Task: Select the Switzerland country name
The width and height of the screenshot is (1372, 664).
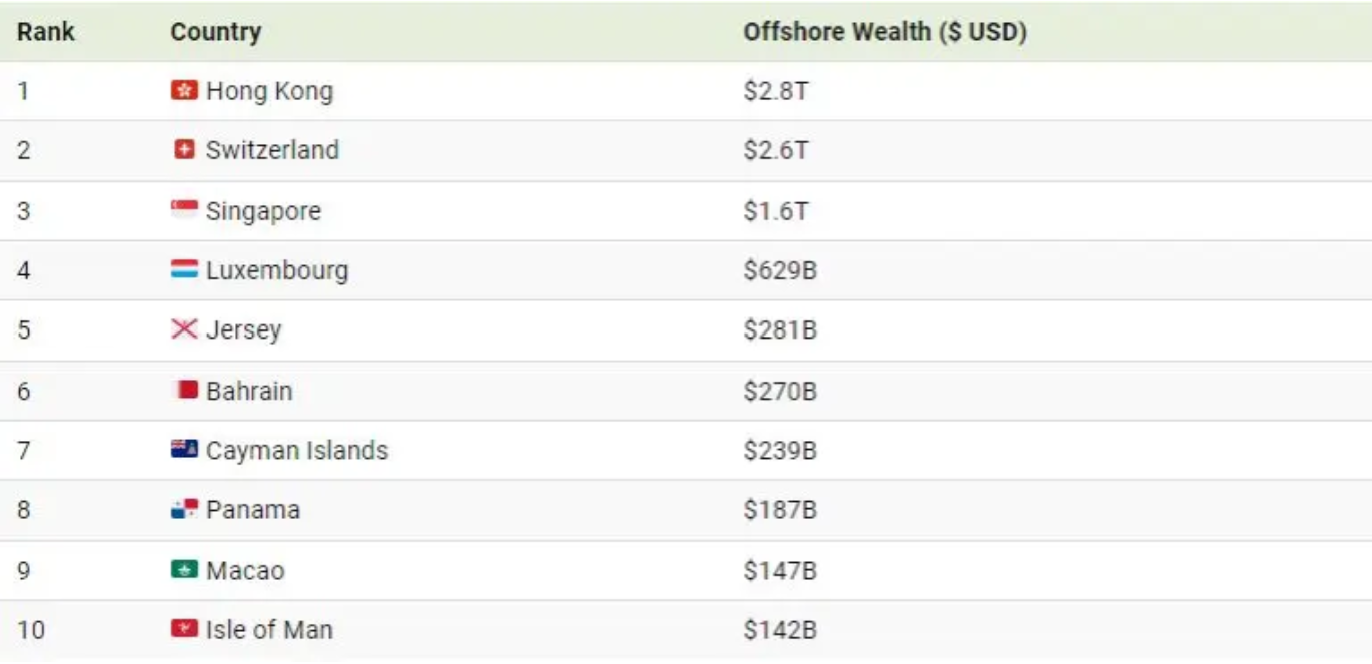Action: 272,150
